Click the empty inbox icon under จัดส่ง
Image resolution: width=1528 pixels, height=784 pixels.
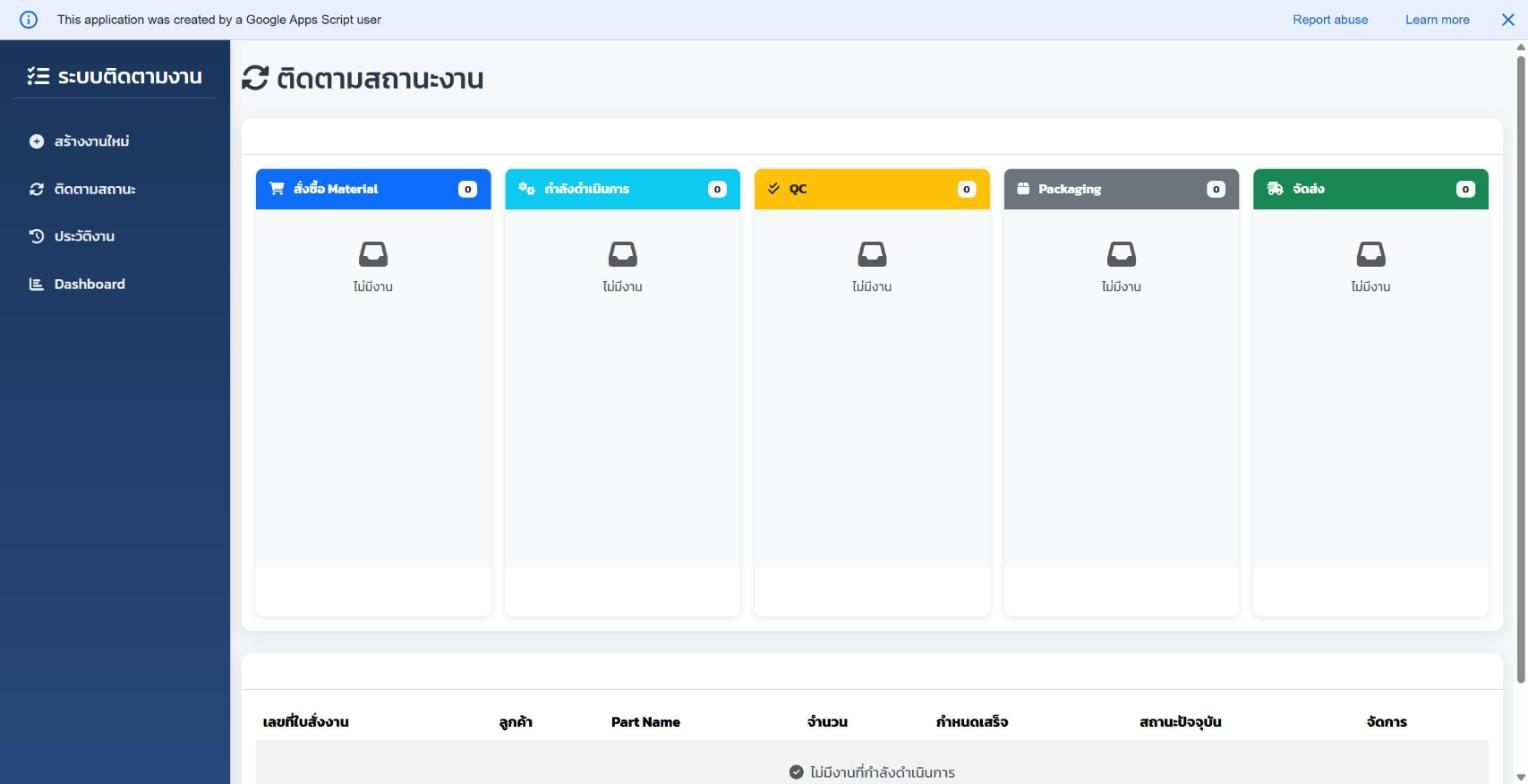click(x=1371, y=255)
